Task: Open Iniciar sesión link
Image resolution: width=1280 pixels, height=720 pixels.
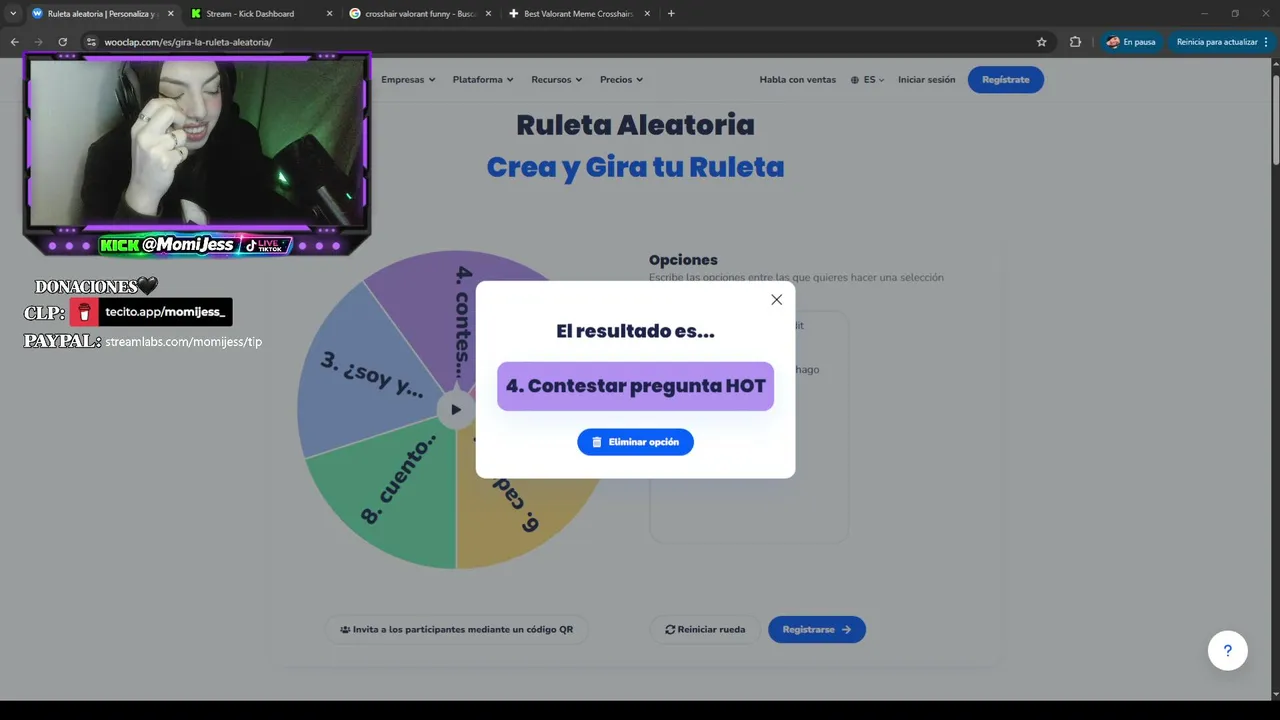Action: click(926, 80)
